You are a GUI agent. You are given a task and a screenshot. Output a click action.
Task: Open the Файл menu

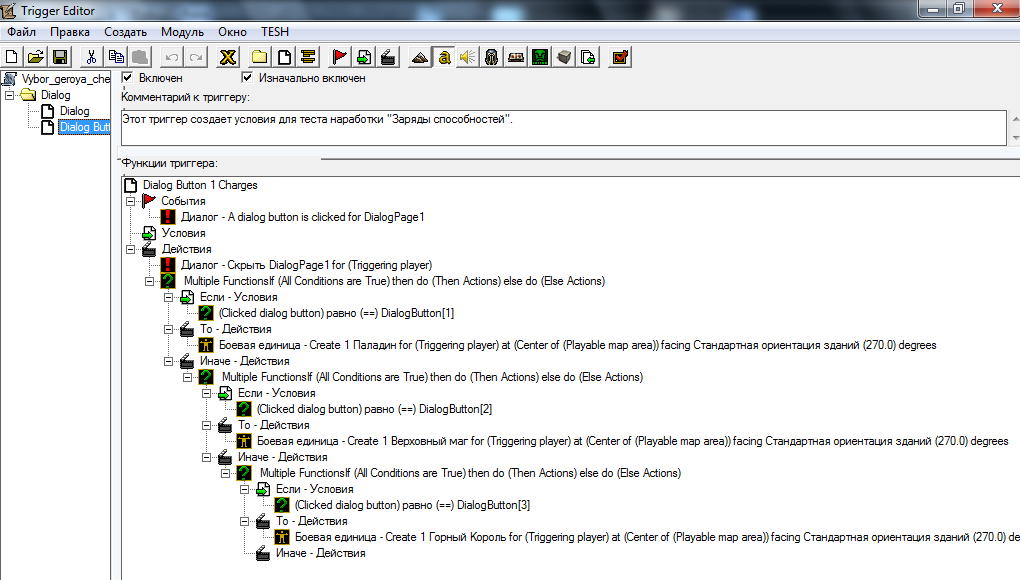(x=21, y=32)
